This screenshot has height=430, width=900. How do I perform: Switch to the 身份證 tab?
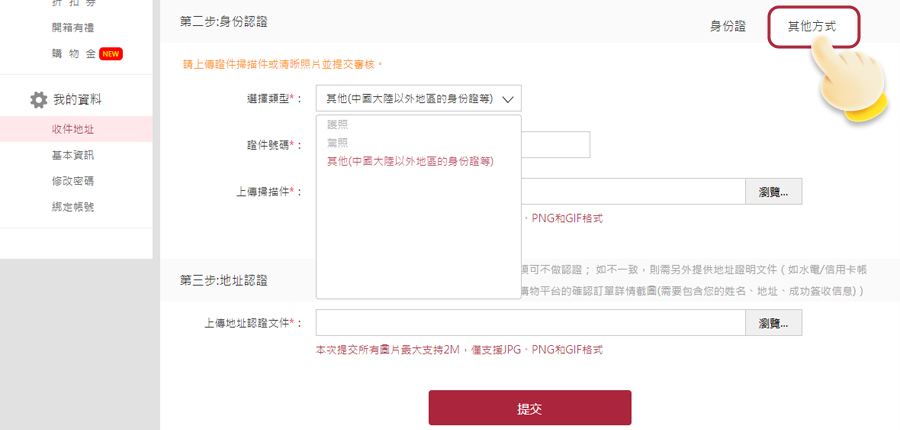pyautogui.click(x=728, y=26)
